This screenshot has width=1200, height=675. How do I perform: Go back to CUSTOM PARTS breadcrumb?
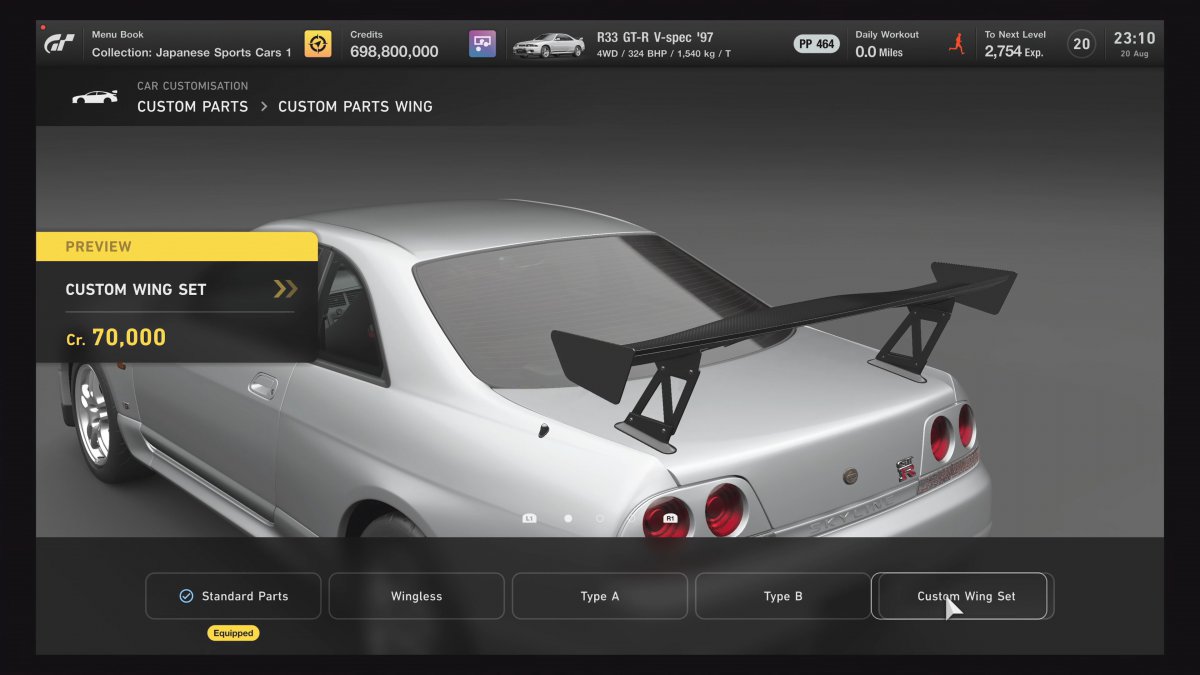(x=192, y=106)
